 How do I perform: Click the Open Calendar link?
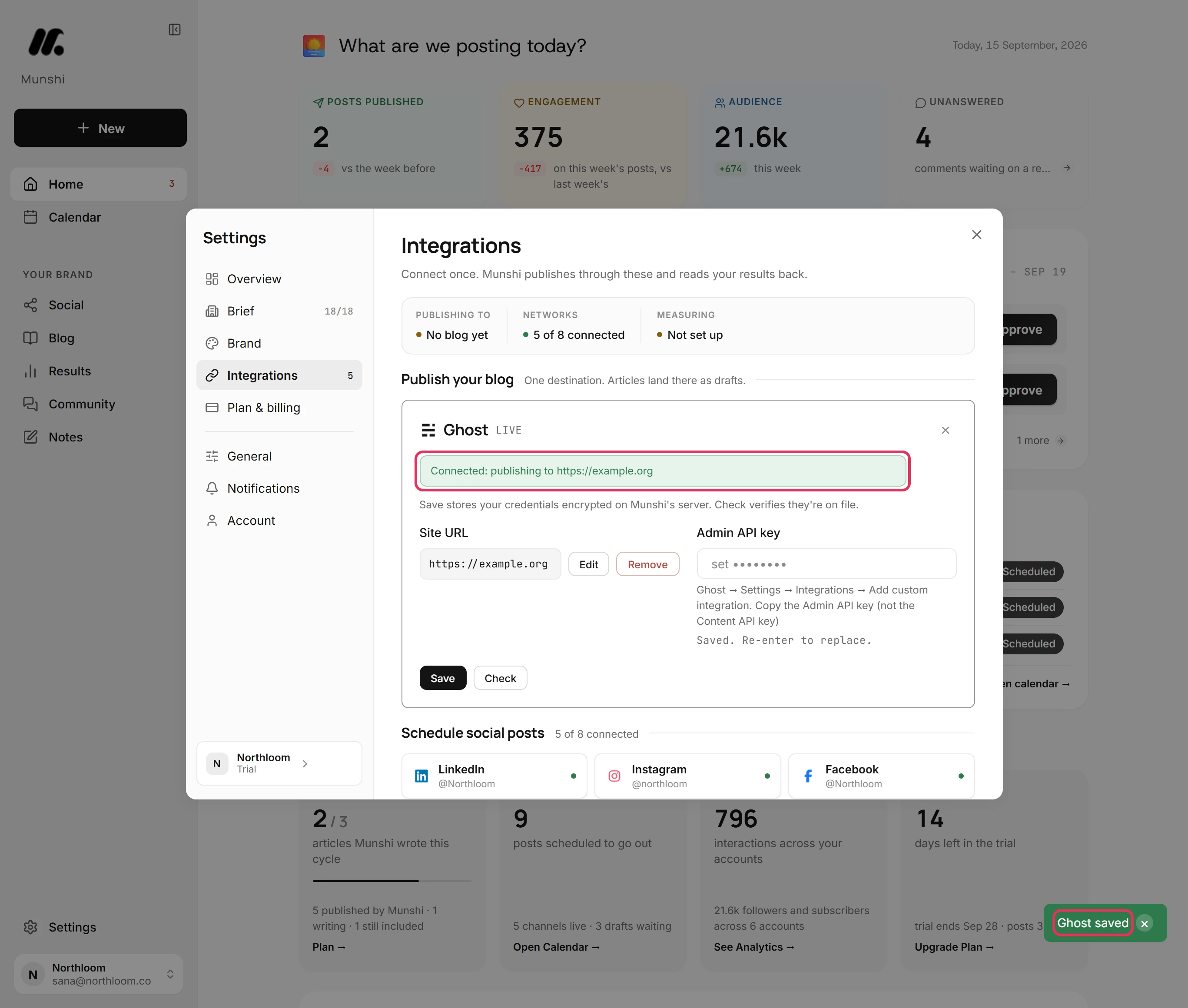pos(557,947)
